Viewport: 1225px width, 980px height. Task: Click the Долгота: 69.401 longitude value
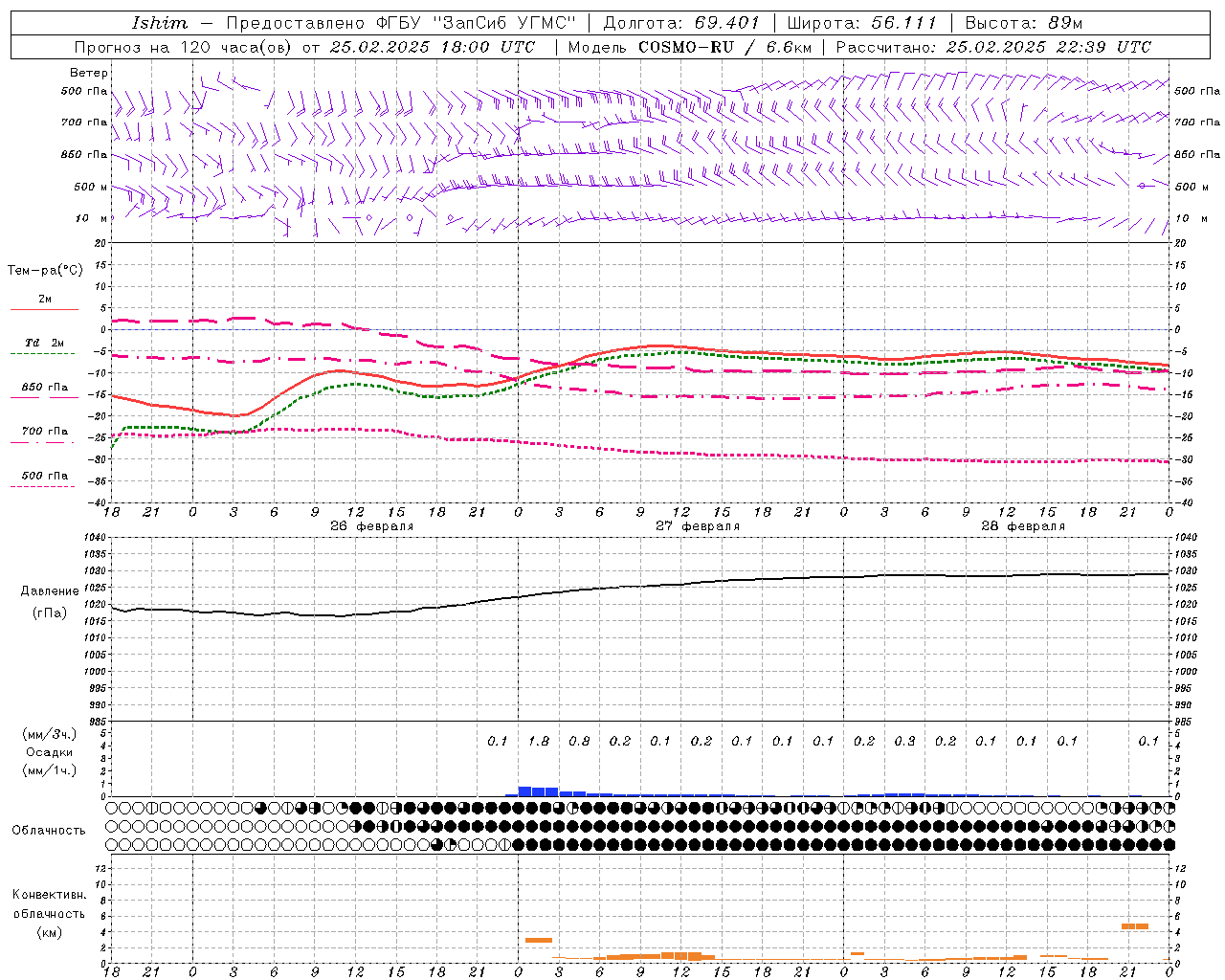pyautogui.click(x=681, y=23)
